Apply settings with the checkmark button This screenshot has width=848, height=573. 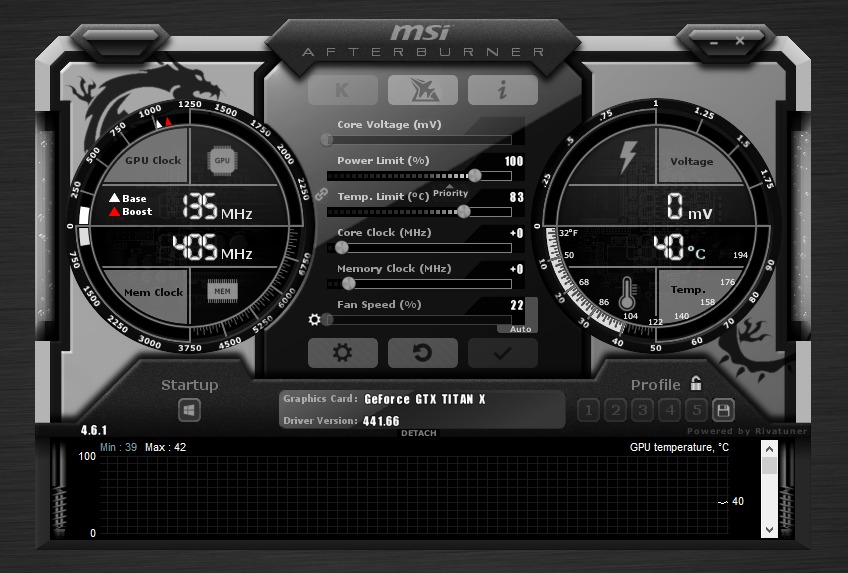pos(502,353)
